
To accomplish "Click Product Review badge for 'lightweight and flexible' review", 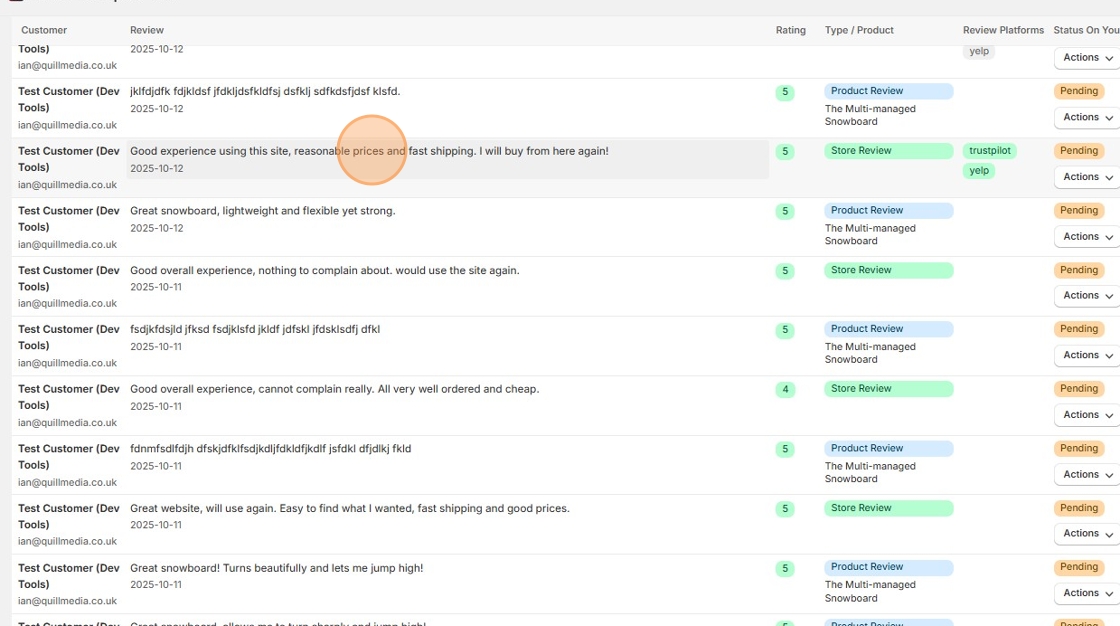I will (x=889, y=210).
